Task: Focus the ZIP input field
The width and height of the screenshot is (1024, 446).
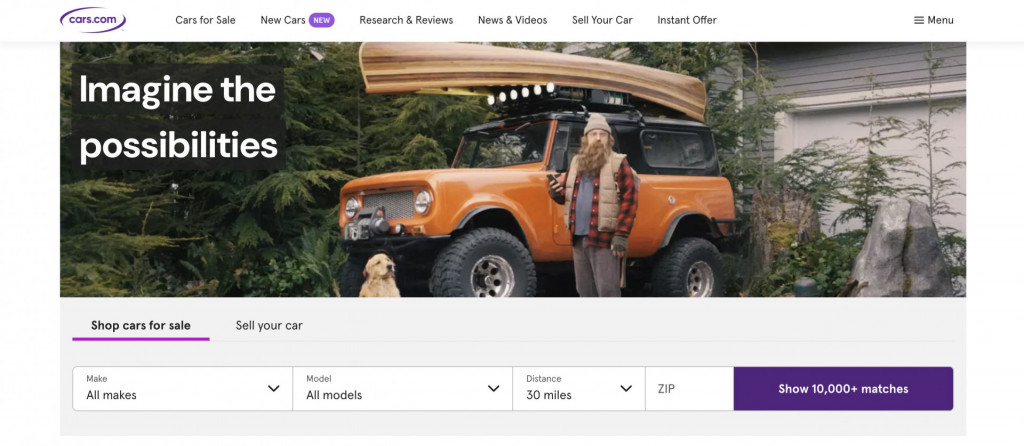Action: click(x=690, y=389)
